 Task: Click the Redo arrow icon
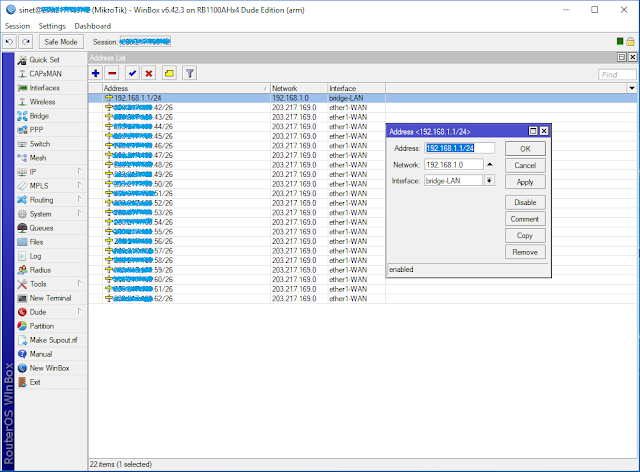(x=26, y=42)
